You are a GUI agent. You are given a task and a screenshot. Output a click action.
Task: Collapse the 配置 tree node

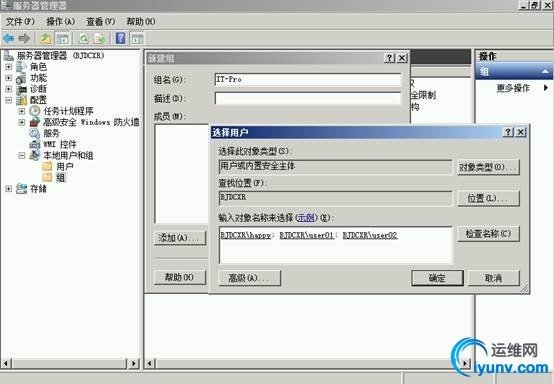click(x=8, y=100)
